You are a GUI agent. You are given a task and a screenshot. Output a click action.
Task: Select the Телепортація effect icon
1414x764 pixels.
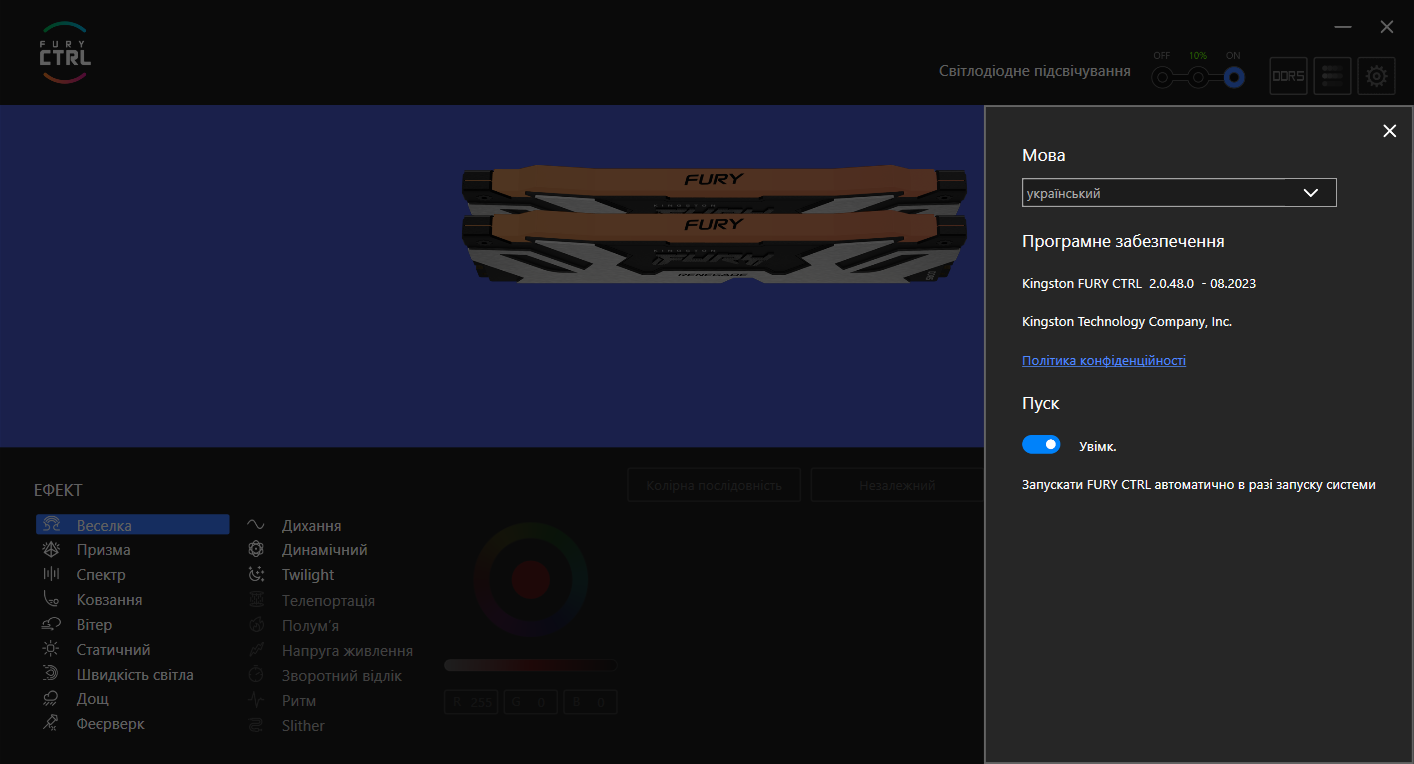256,601
